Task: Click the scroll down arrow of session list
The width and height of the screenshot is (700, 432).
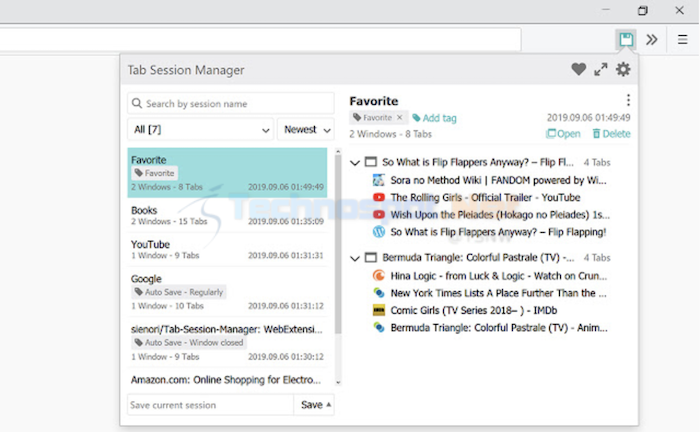Action: 338,382
